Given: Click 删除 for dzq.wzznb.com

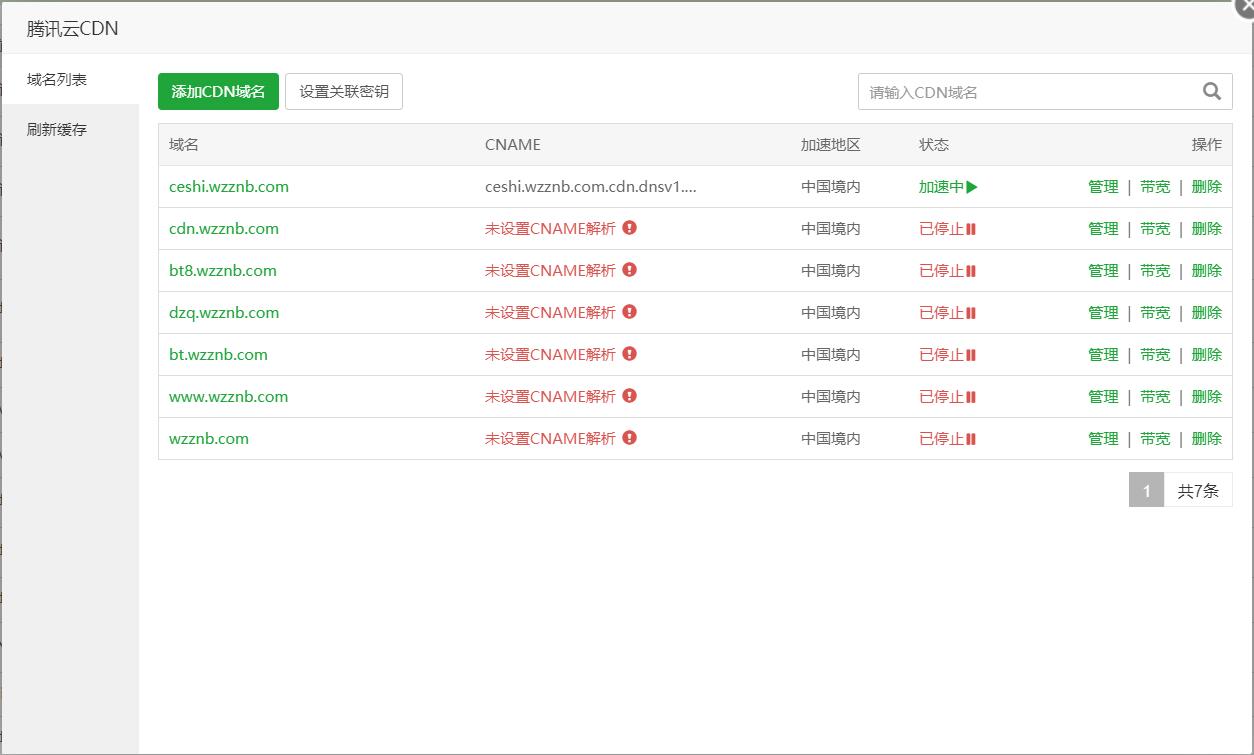Looking at the screenshot, I should [1207, 313].
